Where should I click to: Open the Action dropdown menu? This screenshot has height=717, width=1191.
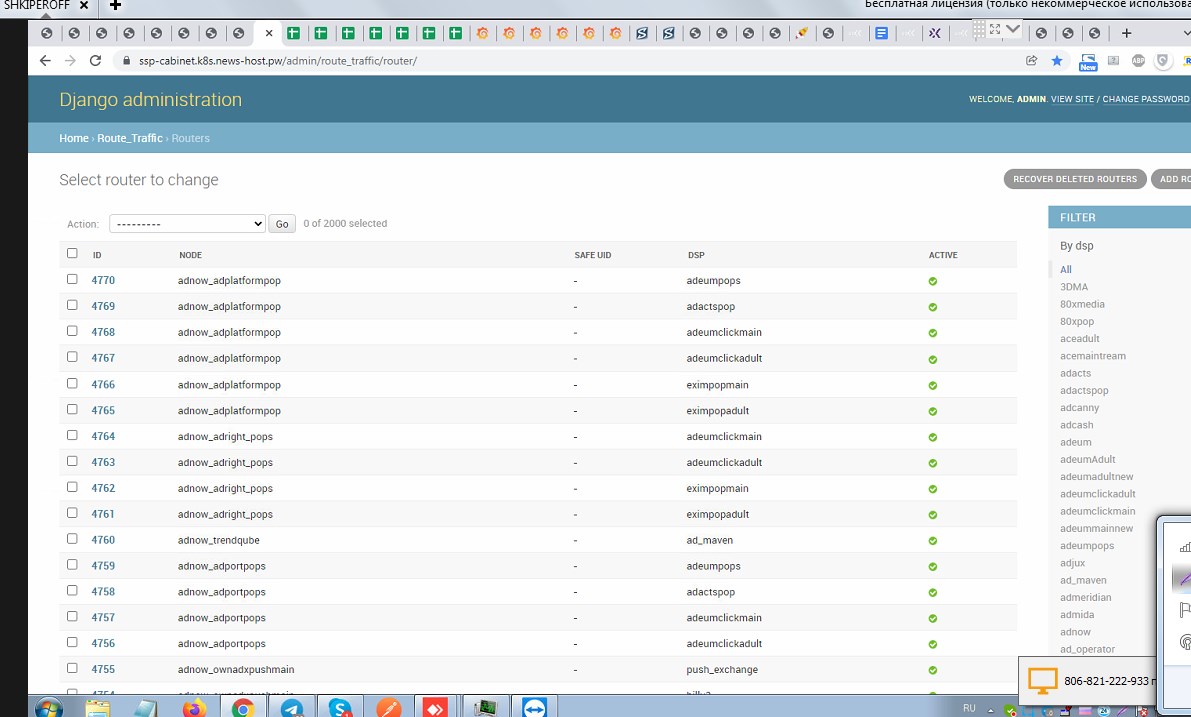pyautogui.click(x=187, y=224)
